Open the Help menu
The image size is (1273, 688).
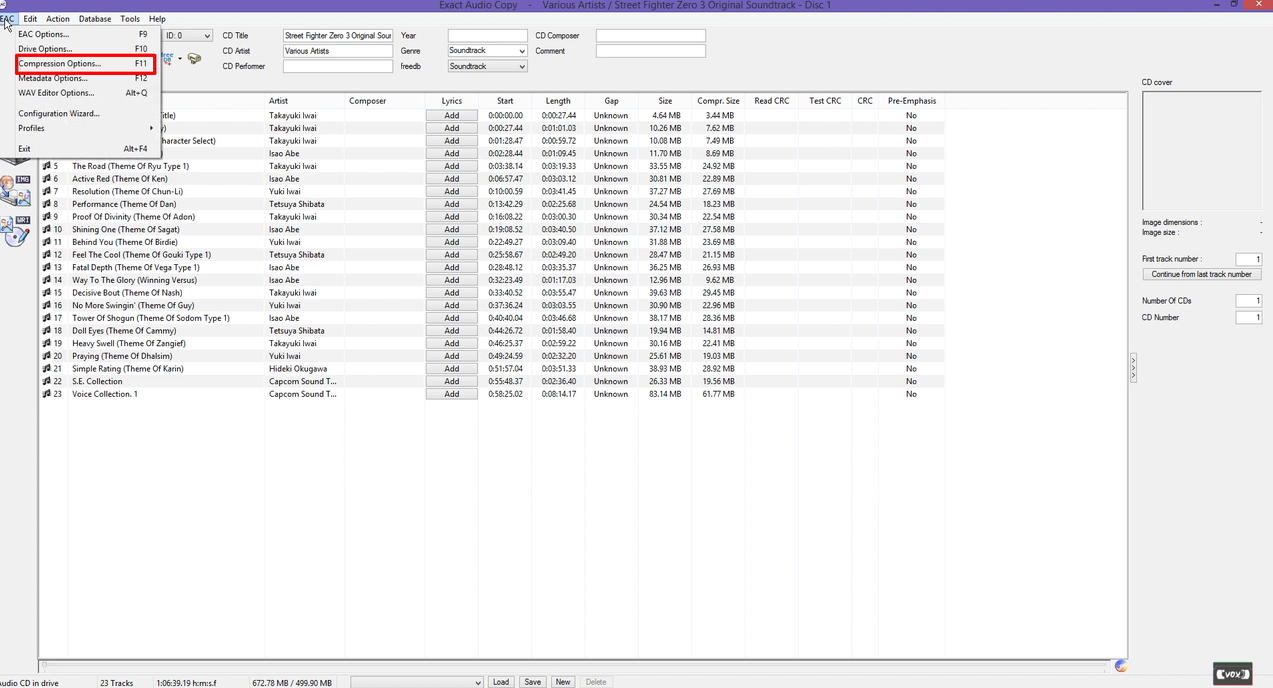tap(157, 19)
